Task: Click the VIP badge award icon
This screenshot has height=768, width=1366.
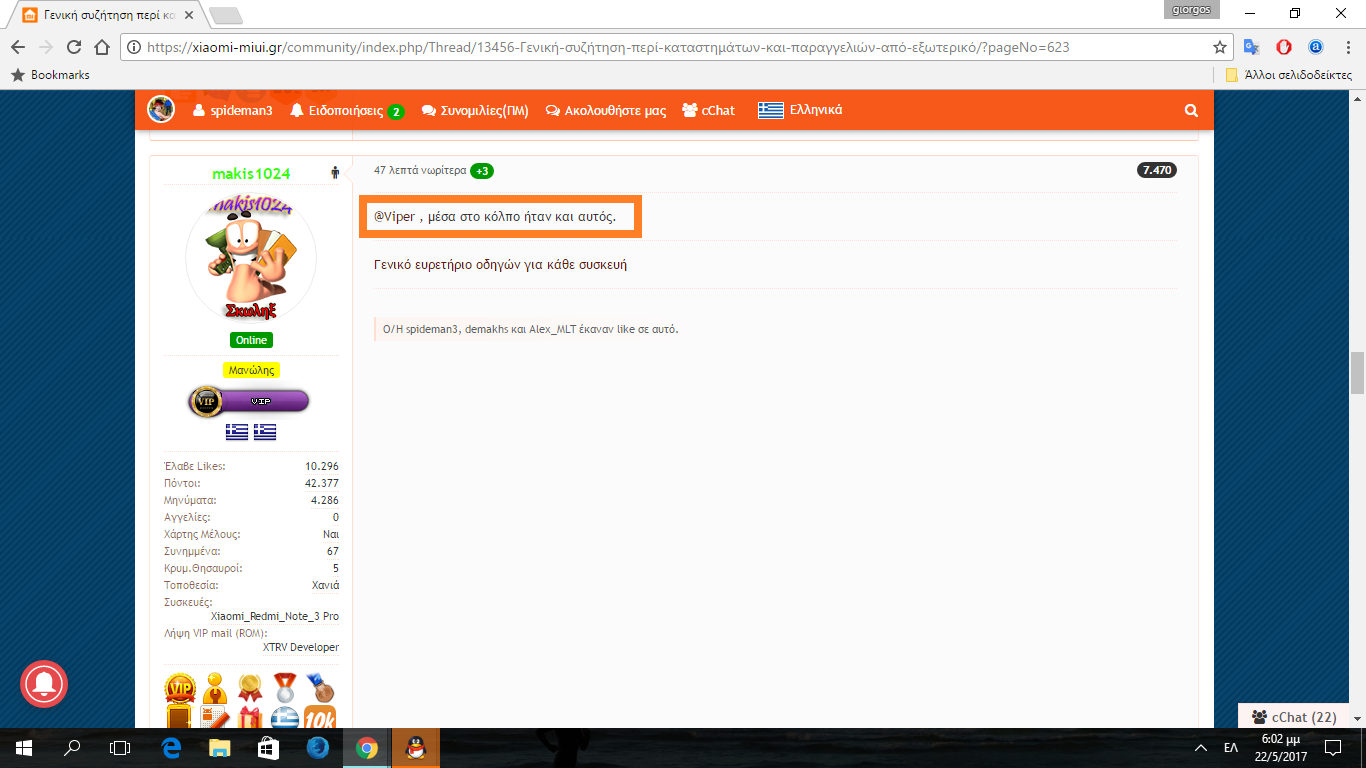Action: click(181, 687)
